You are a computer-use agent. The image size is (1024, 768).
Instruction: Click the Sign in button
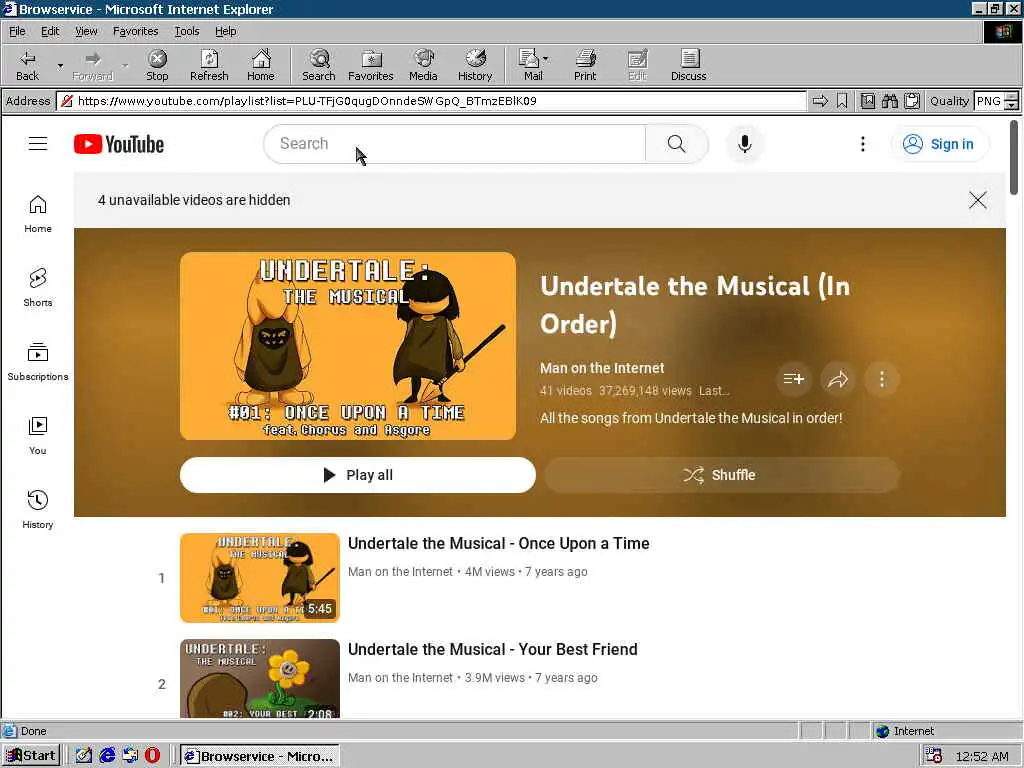coord(940,144)
